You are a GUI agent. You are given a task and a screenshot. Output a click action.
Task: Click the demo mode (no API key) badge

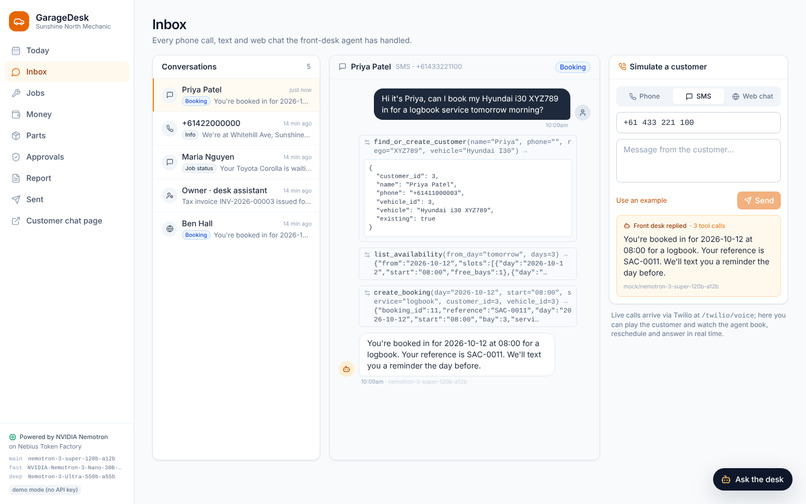pyautogui.click(x=45, y=490)
